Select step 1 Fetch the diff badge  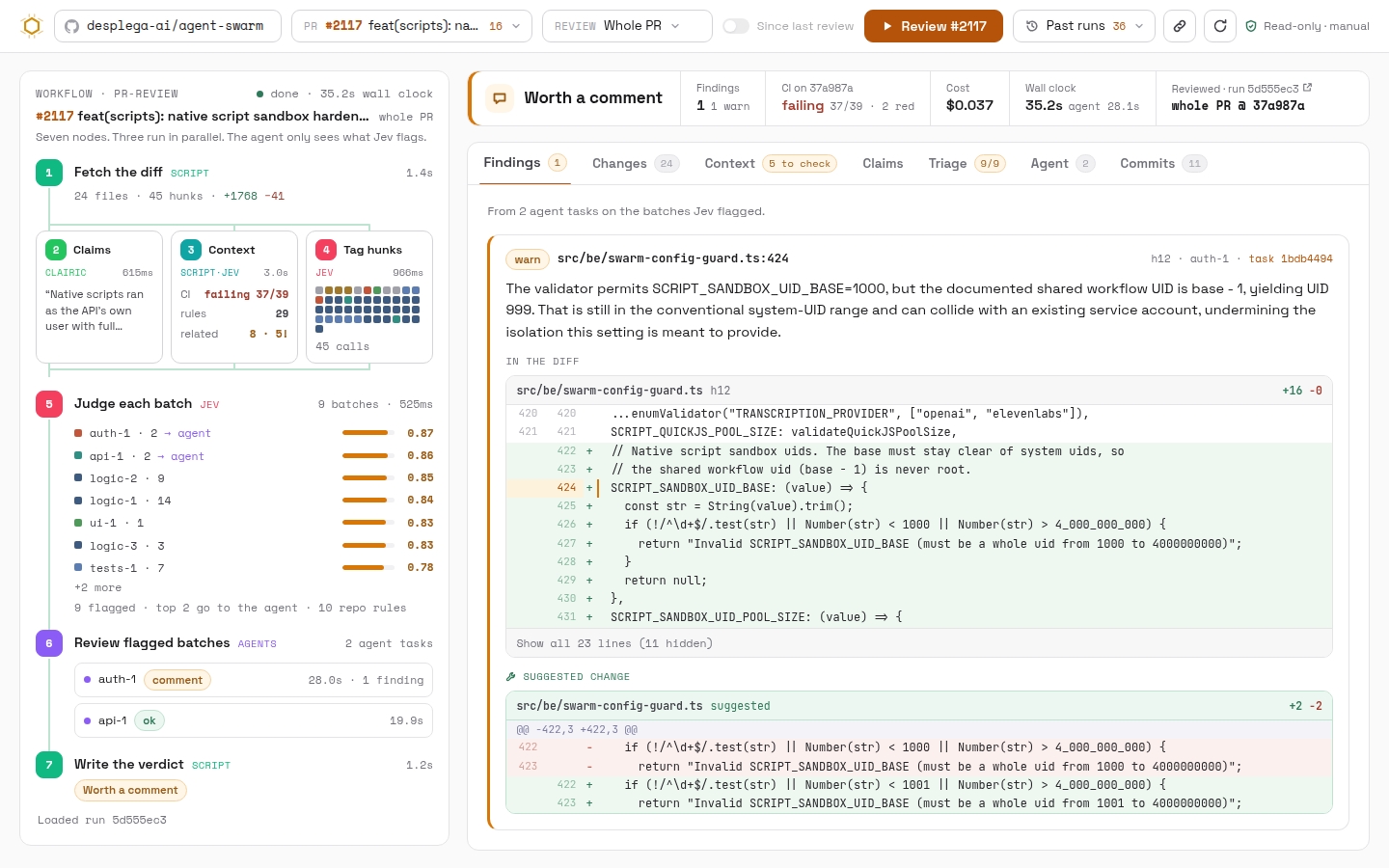click(x=49, y=173)
